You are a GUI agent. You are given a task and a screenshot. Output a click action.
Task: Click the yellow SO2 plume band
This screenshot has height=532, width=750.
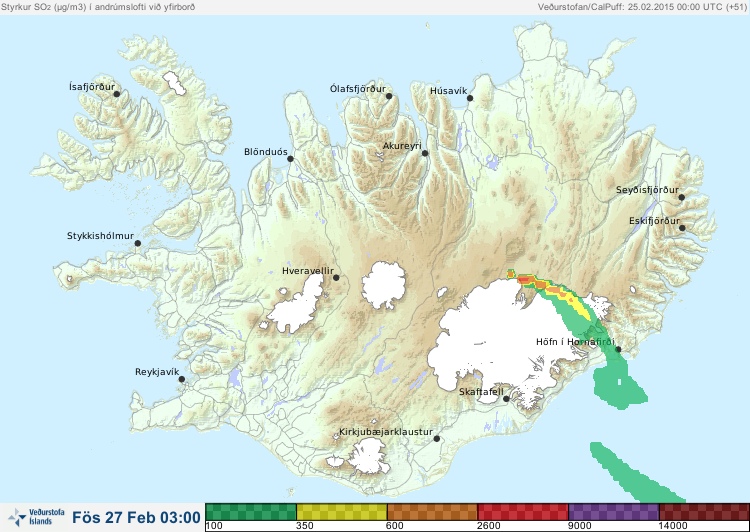(x=579, y=306)
